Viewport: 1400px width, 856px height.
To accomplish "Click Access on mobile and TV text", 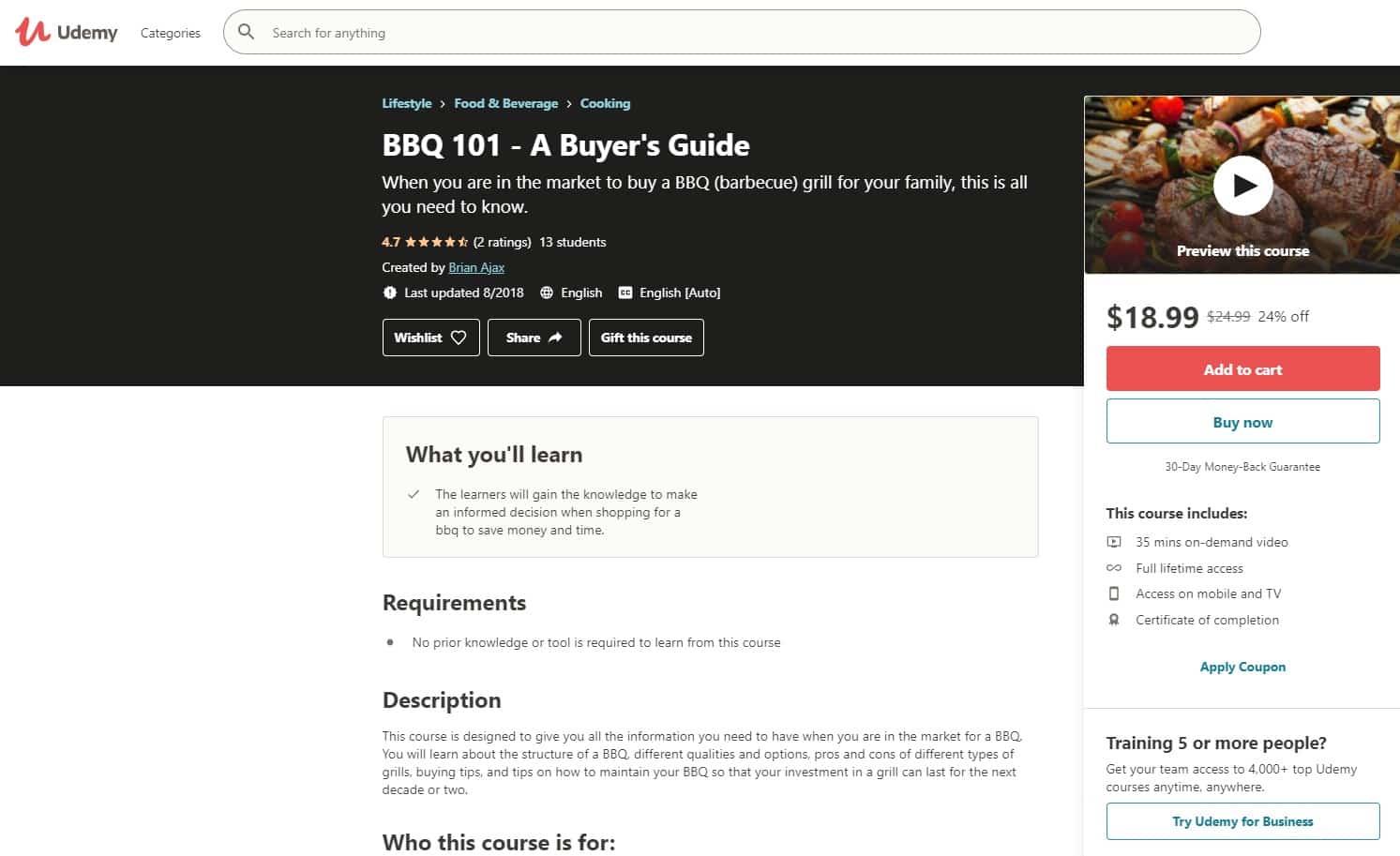I will click(1208, 593).
